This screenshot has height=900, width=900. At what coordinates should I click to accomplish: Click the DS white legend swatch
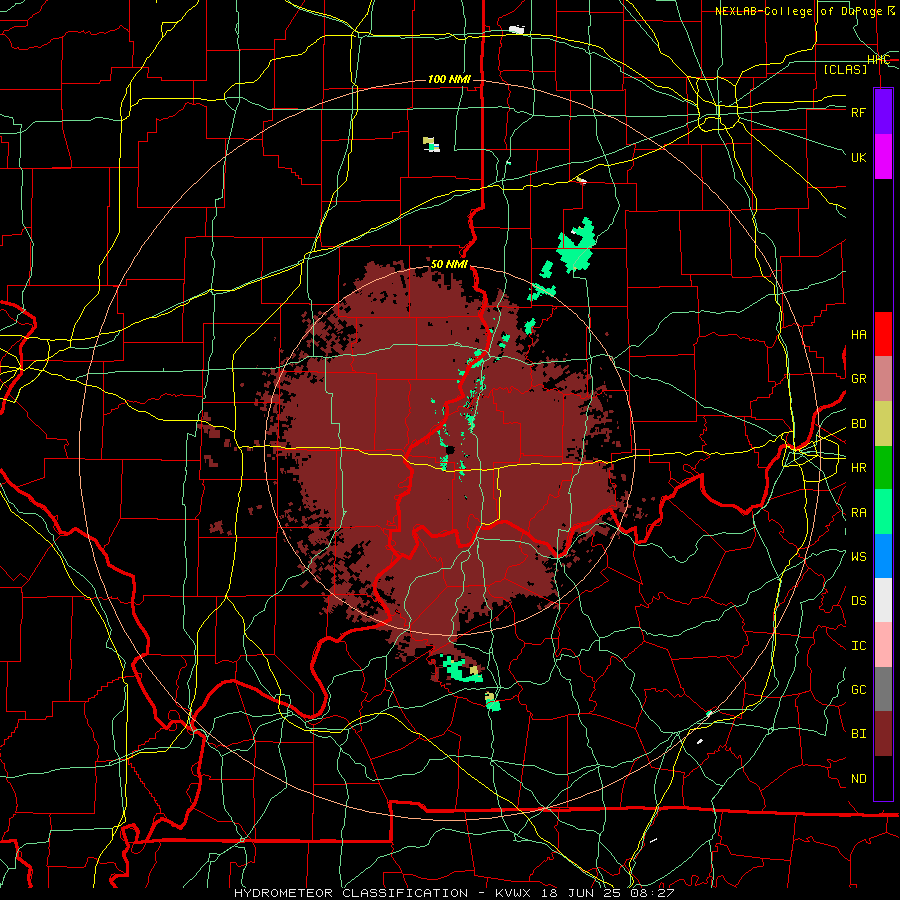(883, 600)
